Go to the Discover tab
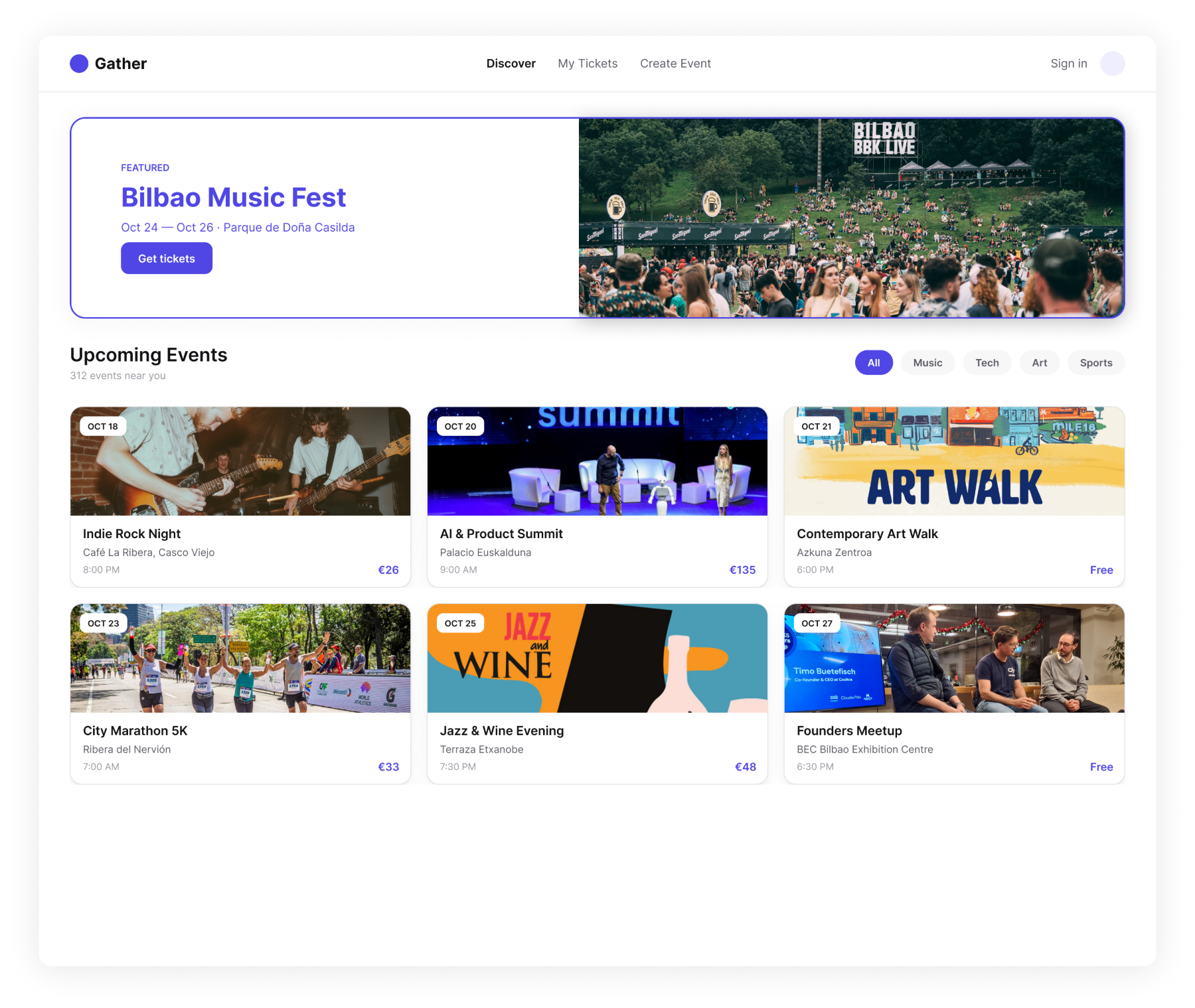This screenshot has height=1008, width=1195. 511,64
